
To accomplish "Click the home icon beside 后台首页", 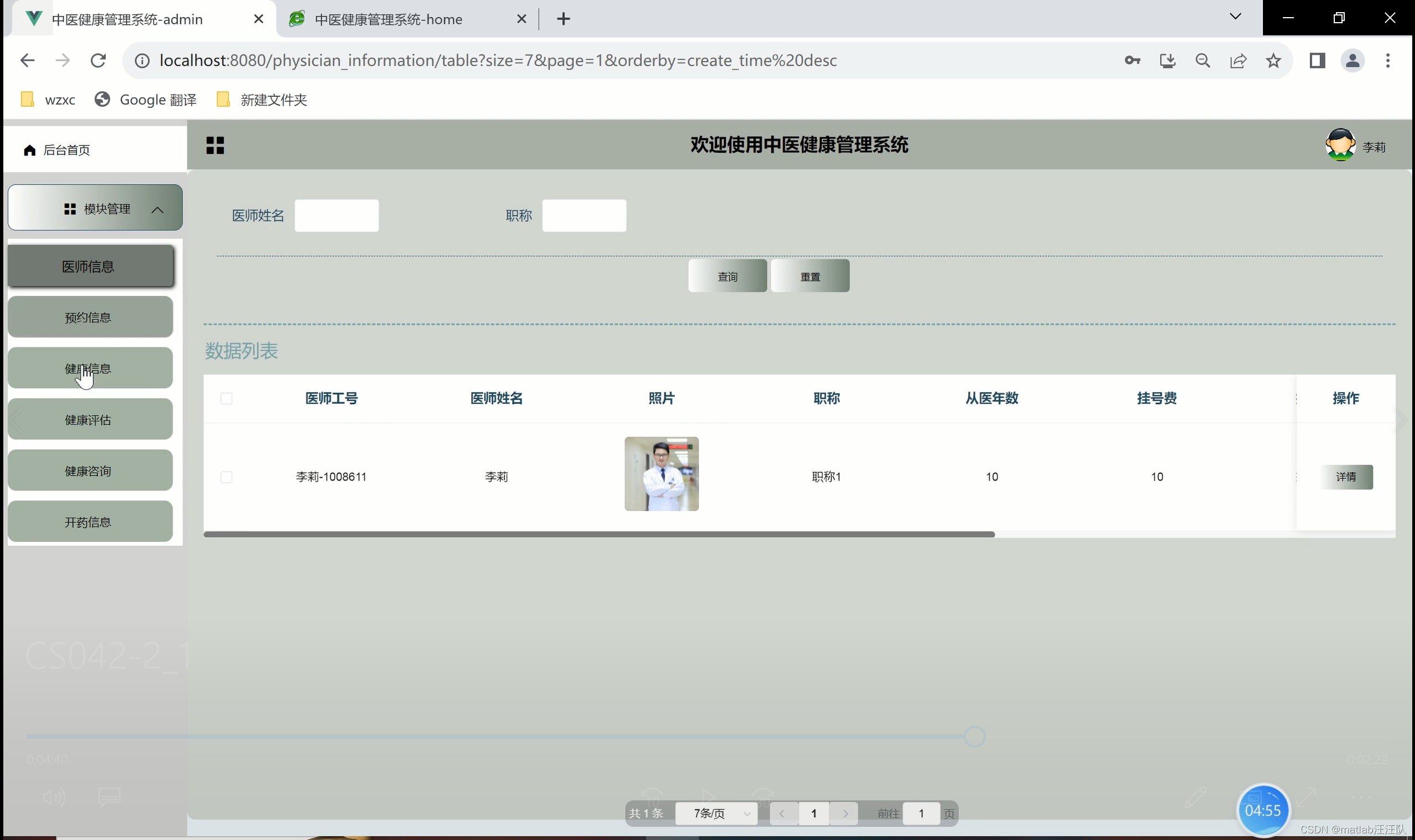I will (x=29, y=150).
